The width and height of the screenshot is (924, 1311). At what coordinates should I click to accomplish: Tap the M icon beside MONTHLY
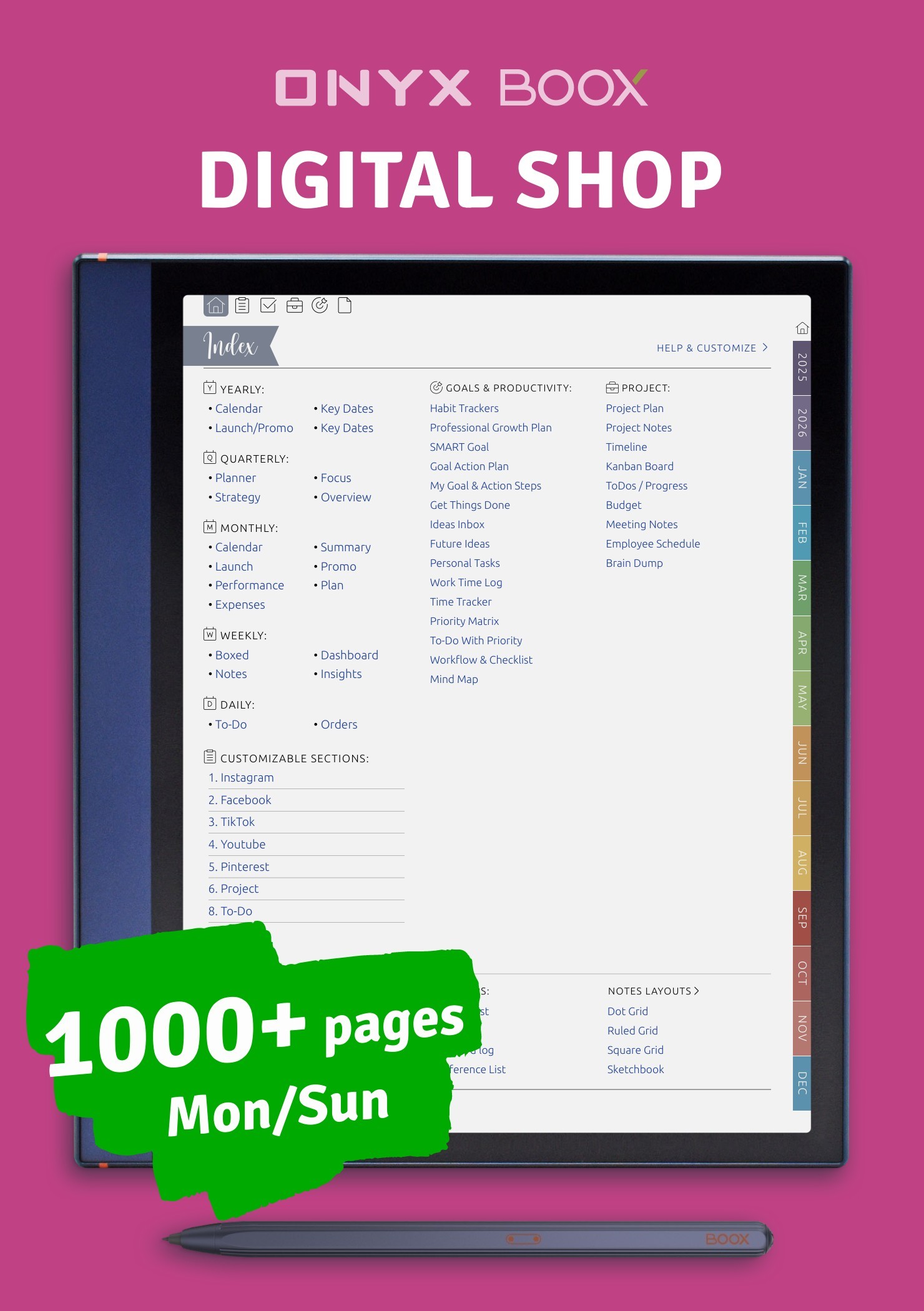(210, 527)
